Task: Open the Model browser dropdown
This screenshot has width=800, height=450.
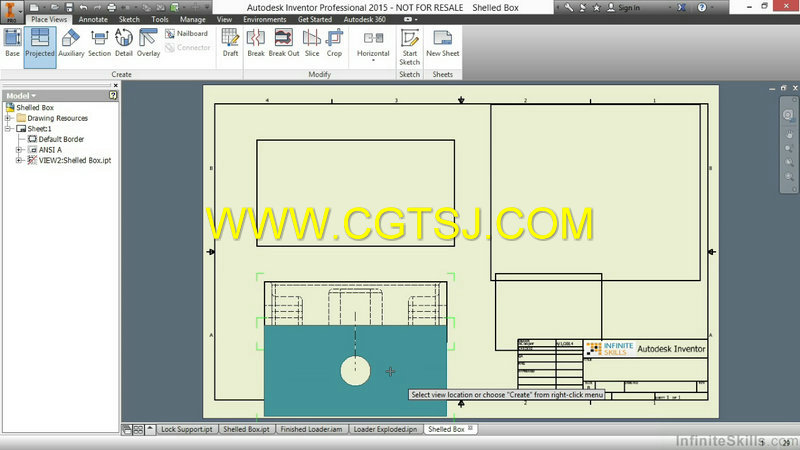Action: 21,95
